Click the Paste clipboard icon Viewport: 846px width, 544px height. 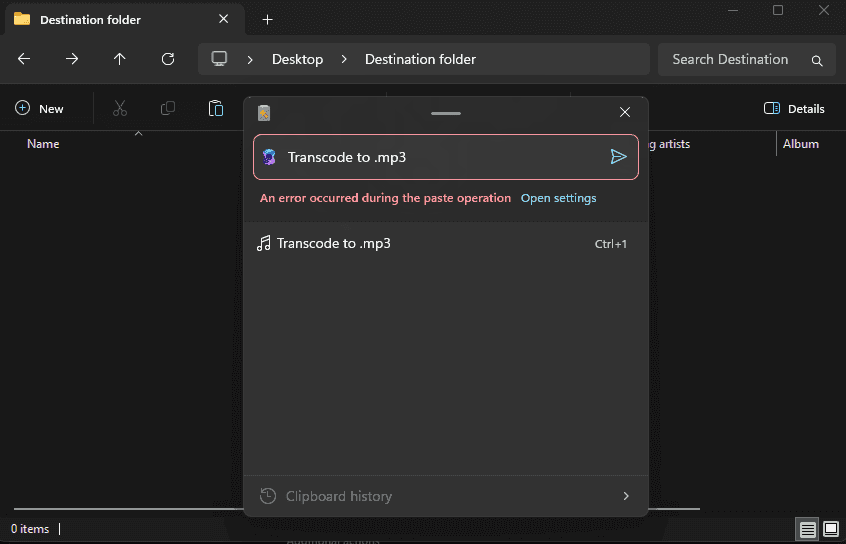click(x=216, y=108)
